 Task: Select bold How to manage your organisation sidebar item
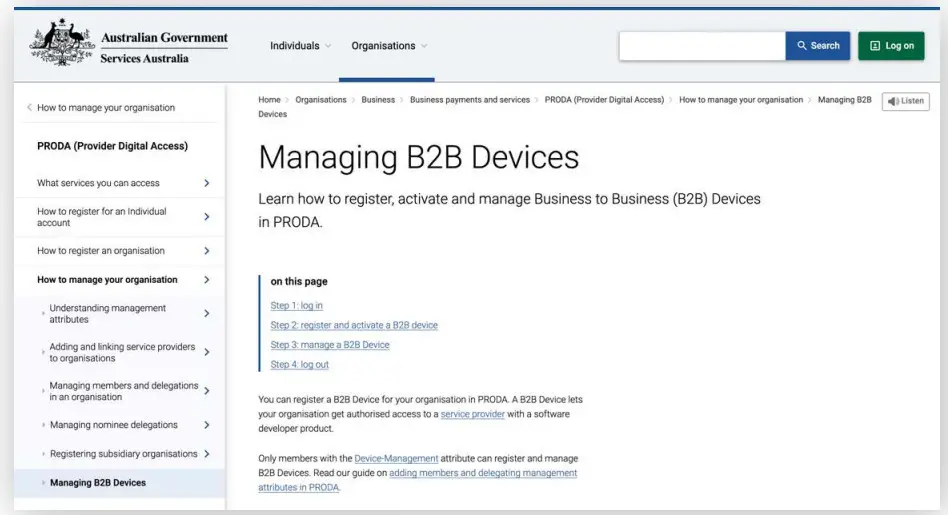point(107,279)
